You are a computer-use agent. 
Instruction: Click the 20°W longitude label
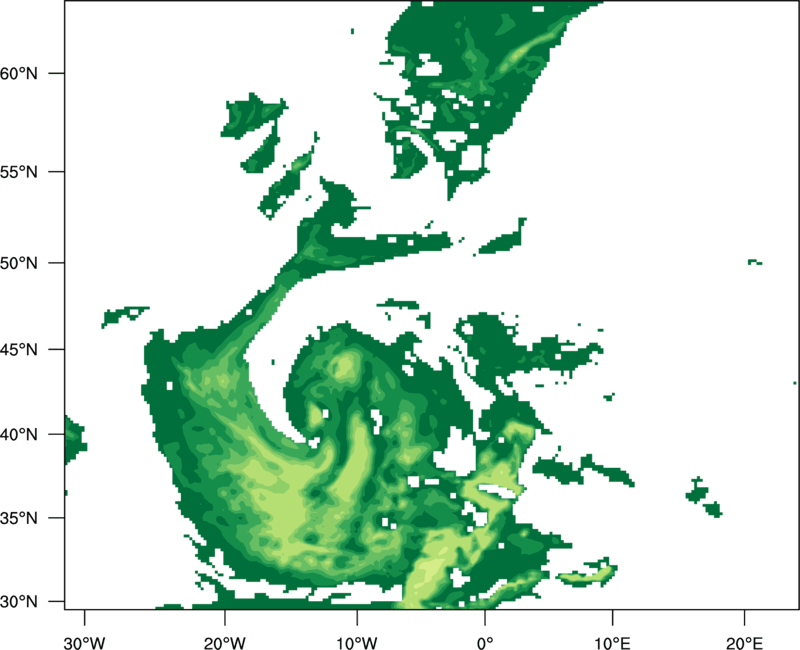point(224,643)
